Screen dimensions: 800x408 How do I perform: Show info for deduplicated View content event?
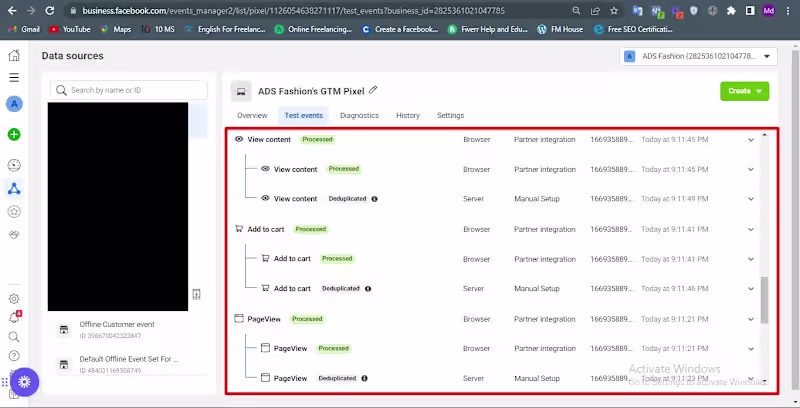pyautogui.click(x=374, y=199)
